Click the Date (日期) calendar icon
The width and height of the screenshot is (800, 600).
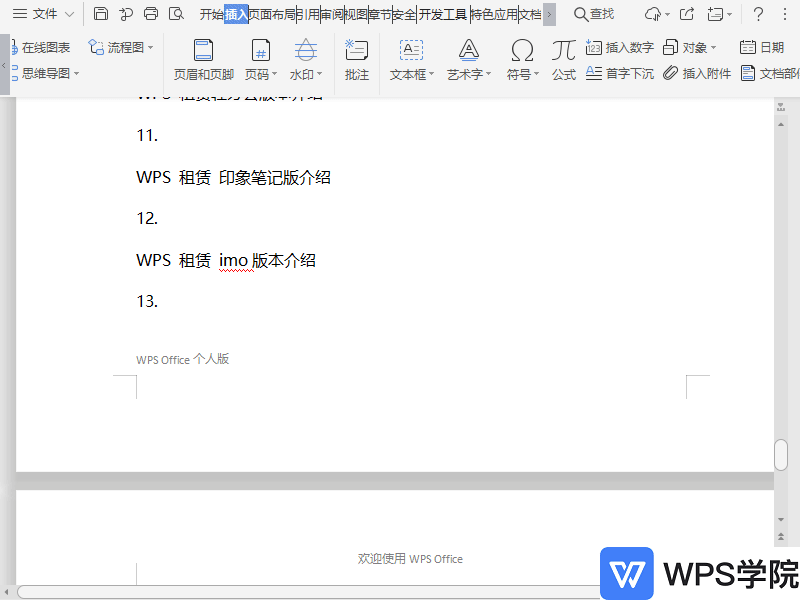pos(747,47)
